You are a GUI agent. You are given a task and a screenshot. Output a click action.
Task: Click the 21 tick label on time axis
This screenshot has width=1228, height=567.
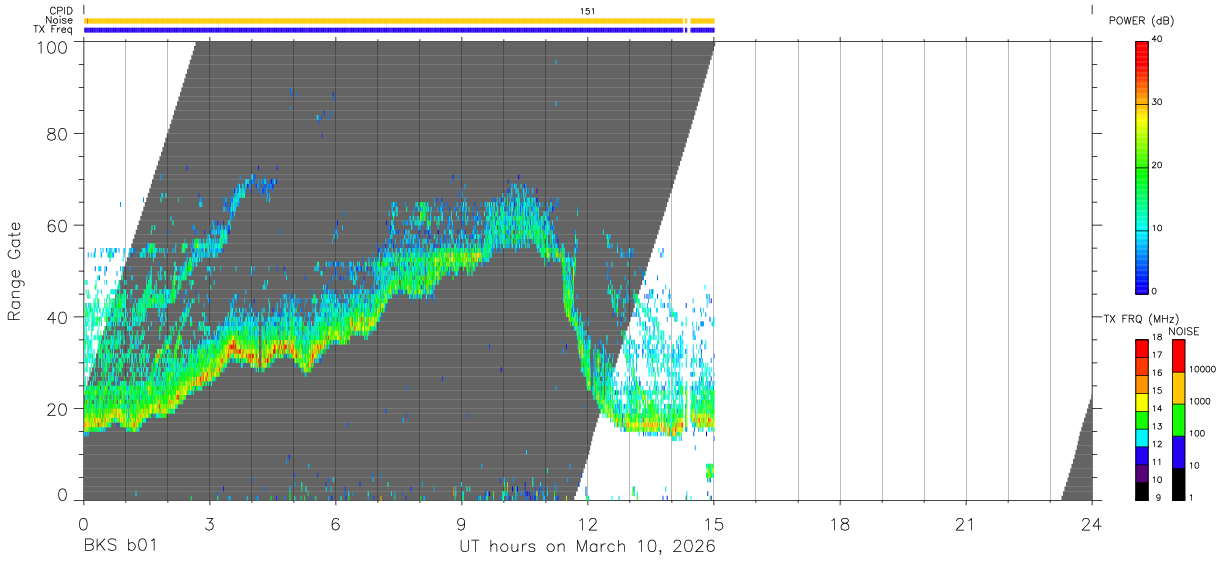(965, 524)
